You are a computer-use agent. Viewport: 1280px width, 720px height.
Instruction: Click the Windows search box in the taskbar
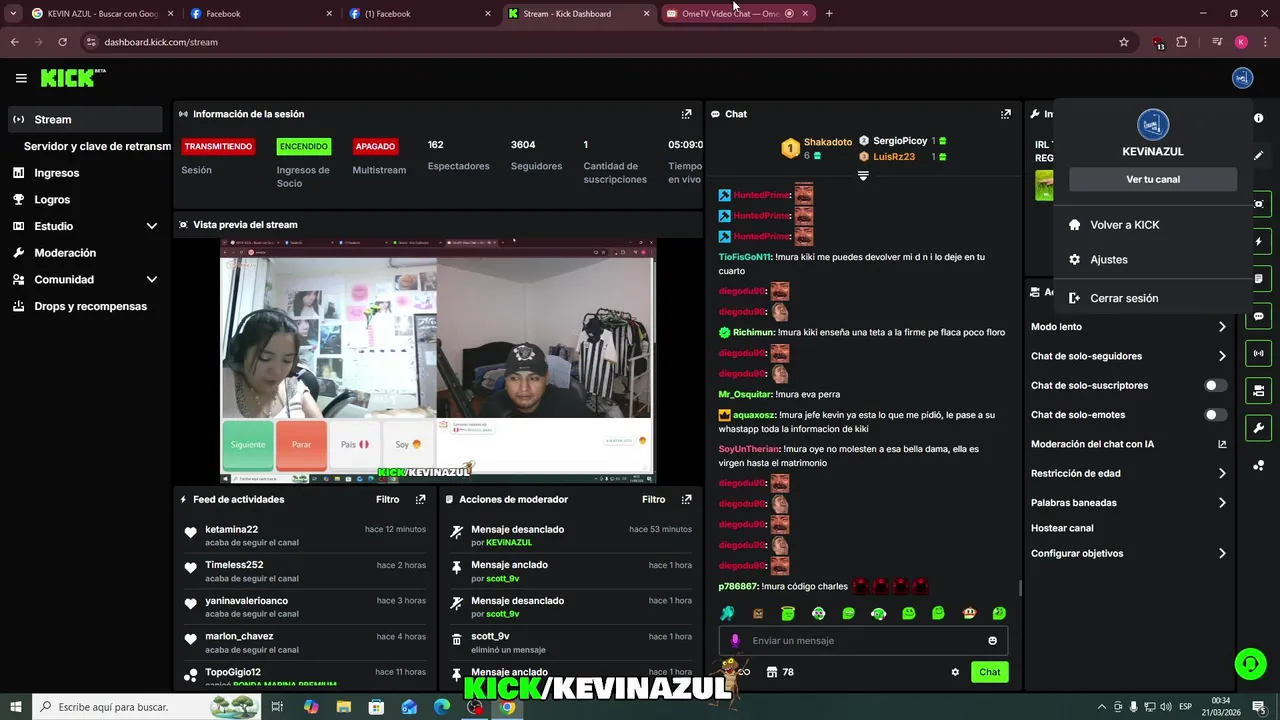(x=146, y=707)
